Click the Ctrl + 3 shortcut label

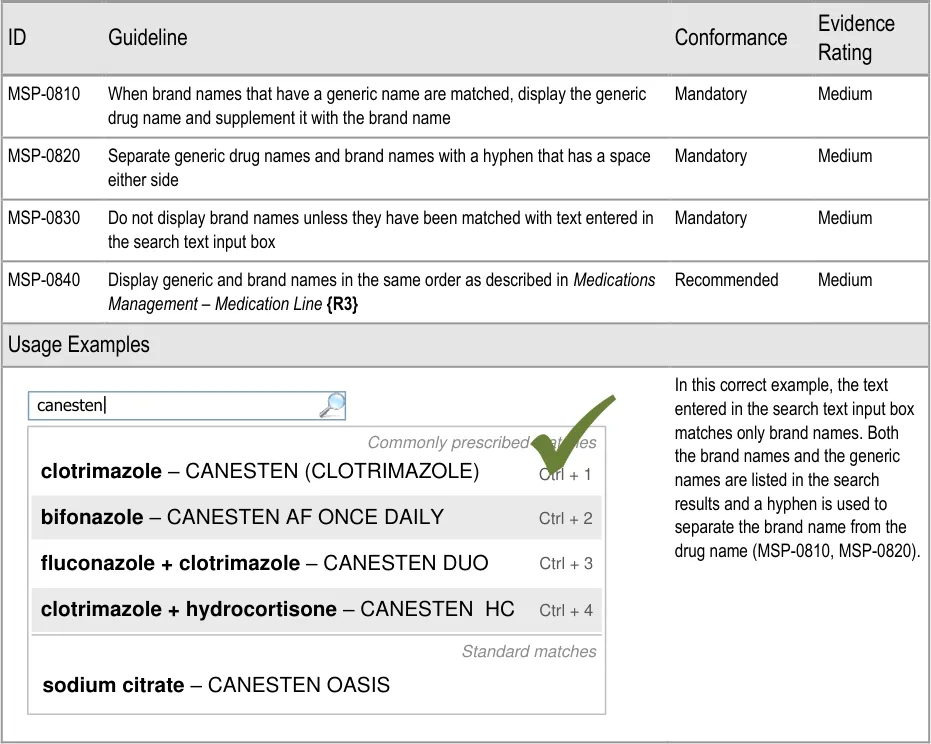click(565, 564)
